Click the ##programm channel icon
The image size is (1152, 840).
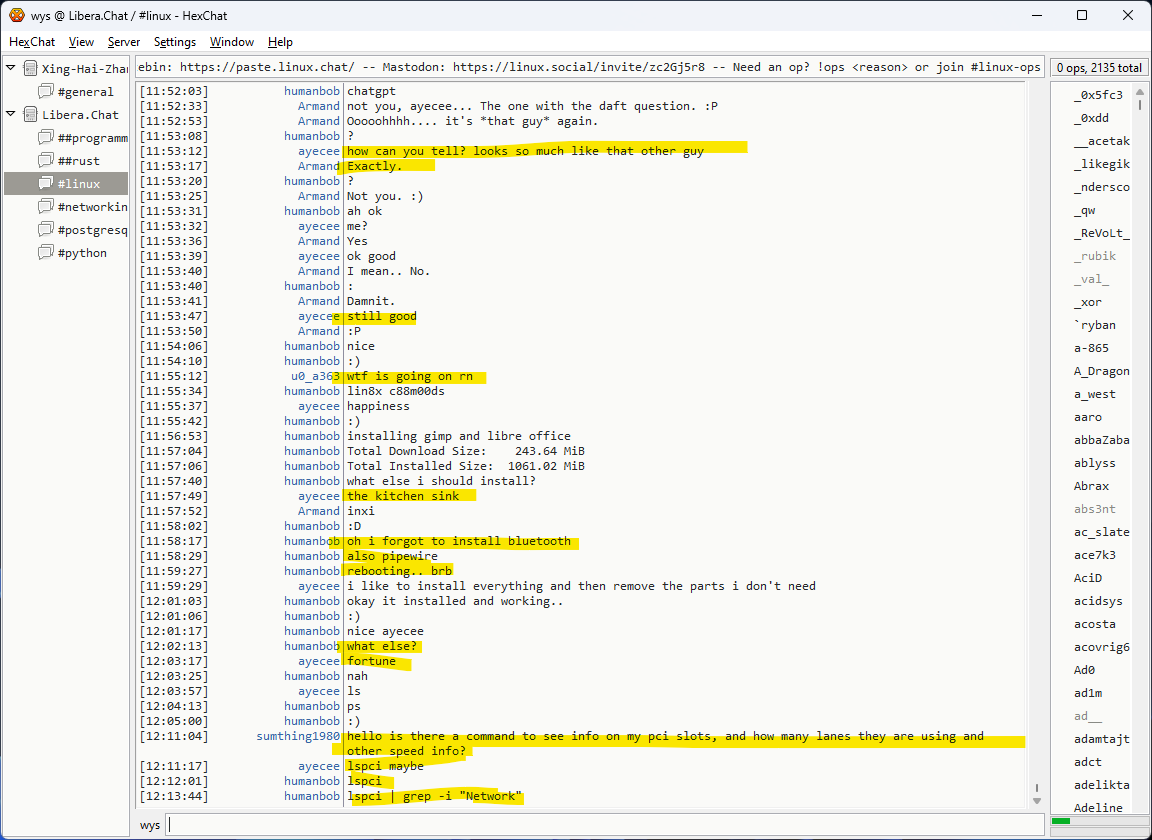46,138
